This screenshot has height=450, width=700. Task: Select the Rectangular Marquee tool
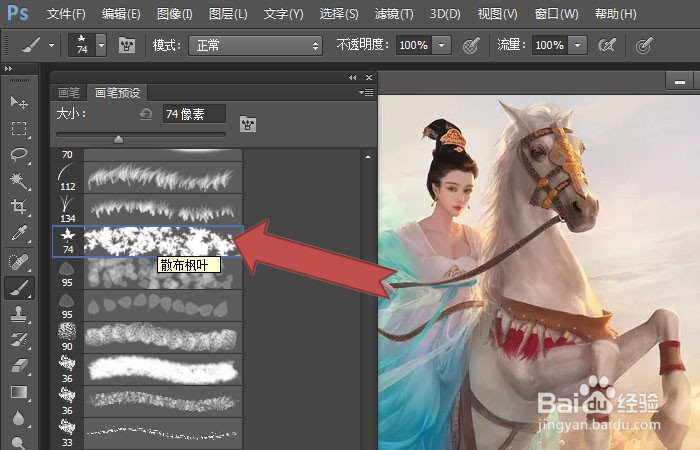click(x=19, y=129)
